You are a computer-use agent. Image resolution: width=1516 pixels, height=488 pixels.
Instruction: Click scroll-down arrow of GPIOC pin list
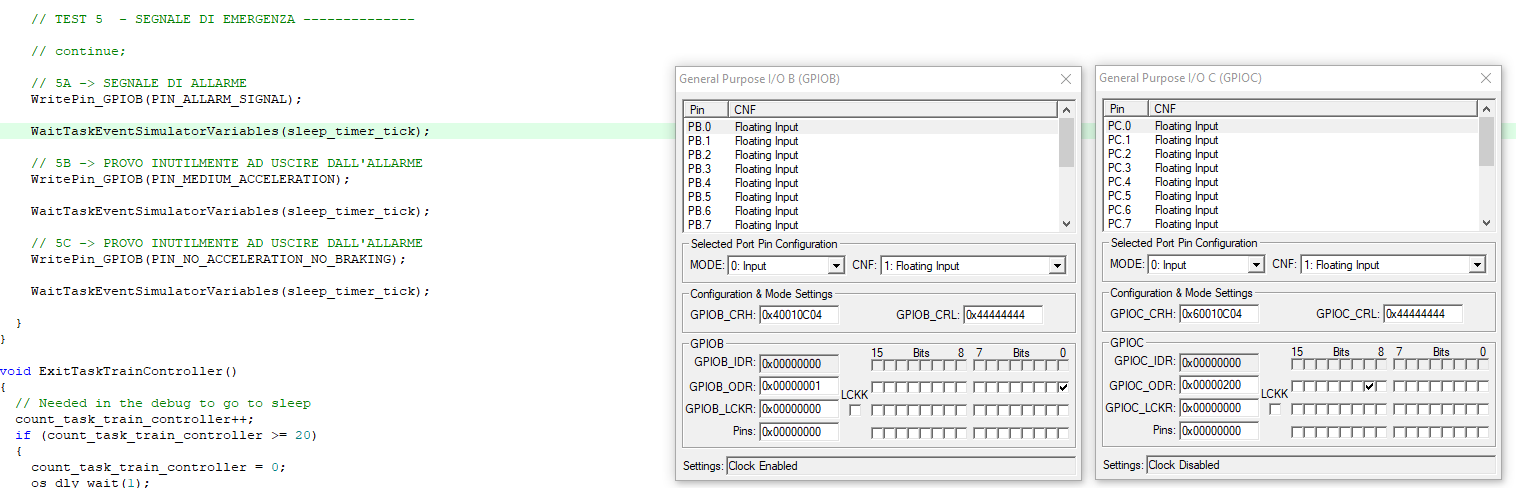pos(1486,223)
